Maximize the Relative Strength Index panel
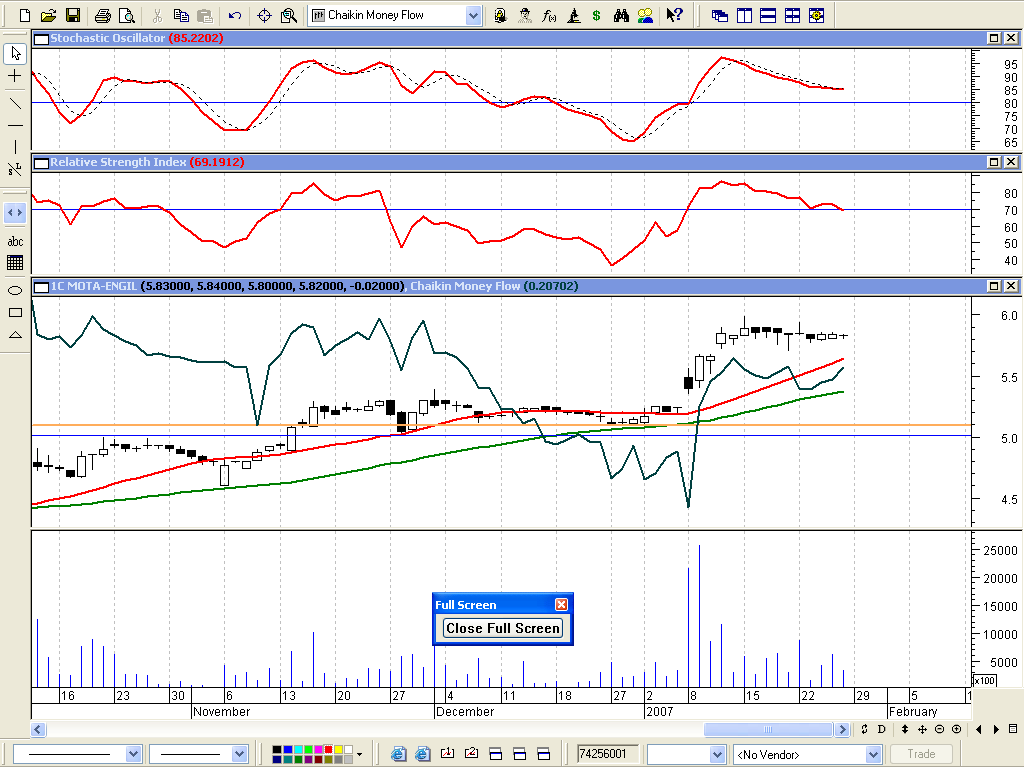The image size is (1024, 768). pyautogui.click(x=994, y=162)
